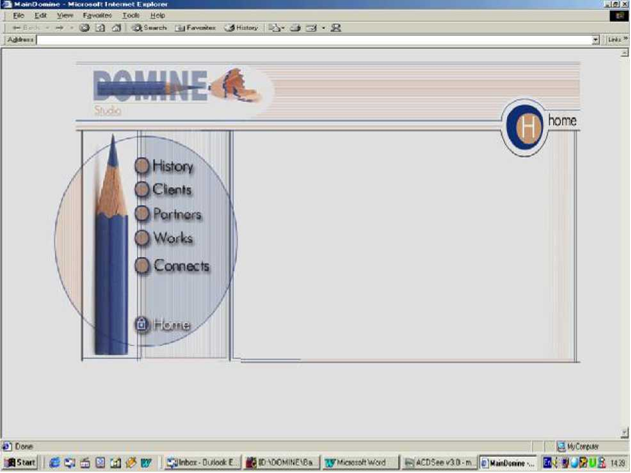The width and height of the screenshot is (631, 473).
Task: Switch to Microsoft Word taskbar button
Action: point(360,463)
